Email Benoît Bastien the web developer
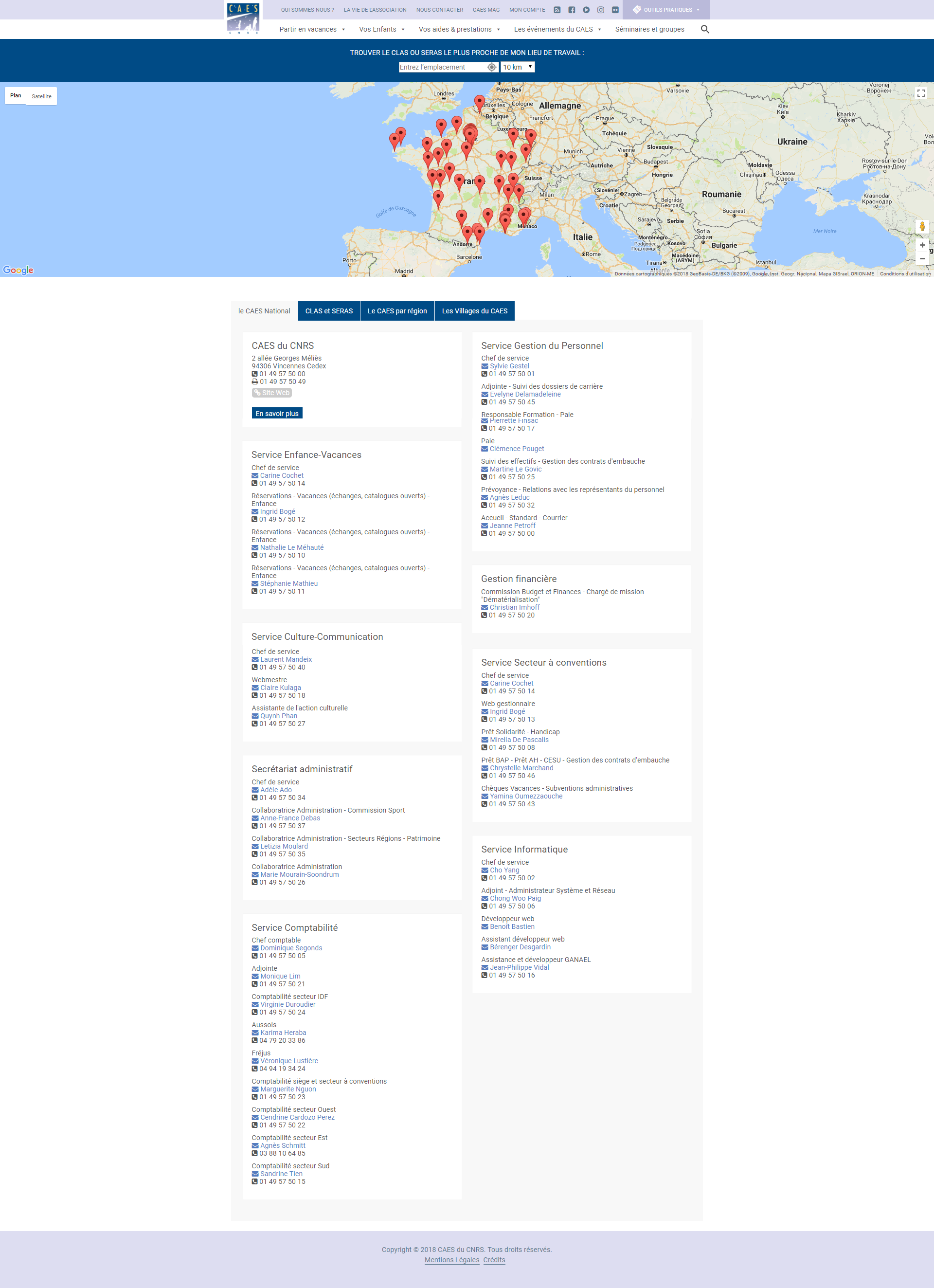Image resolution: width=934 pixels, height=1288 pixels. (x=512, y=926)
